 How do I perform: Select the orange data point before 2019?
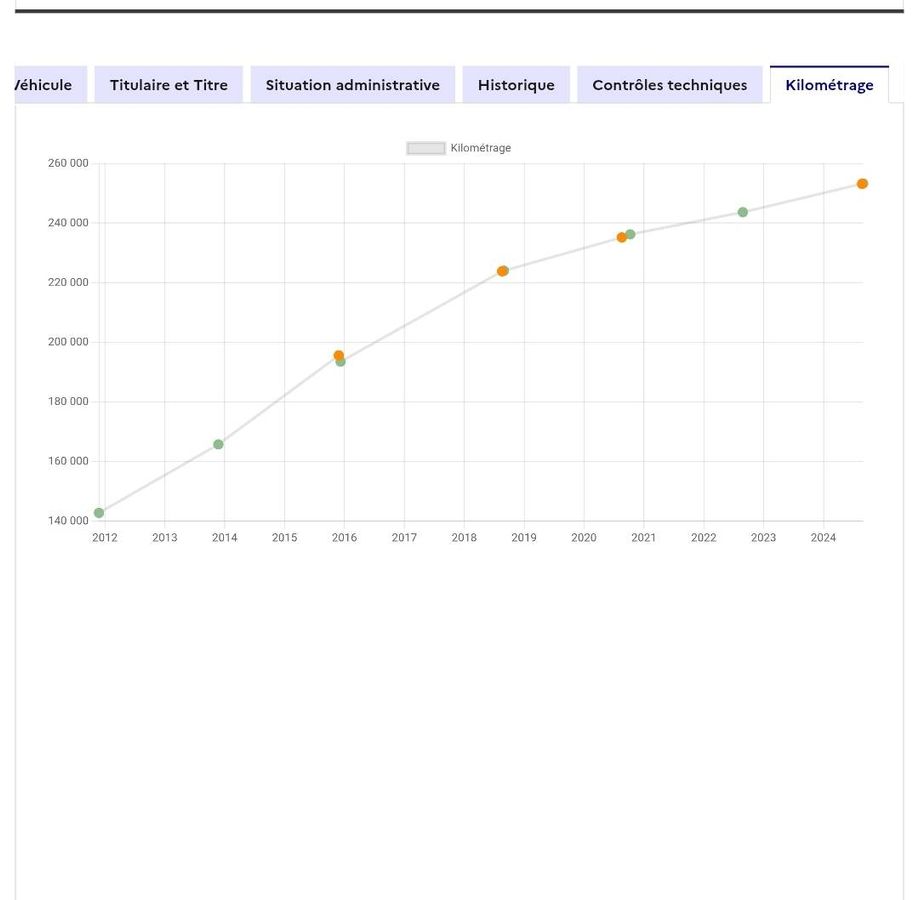click(x=502, y=271)
